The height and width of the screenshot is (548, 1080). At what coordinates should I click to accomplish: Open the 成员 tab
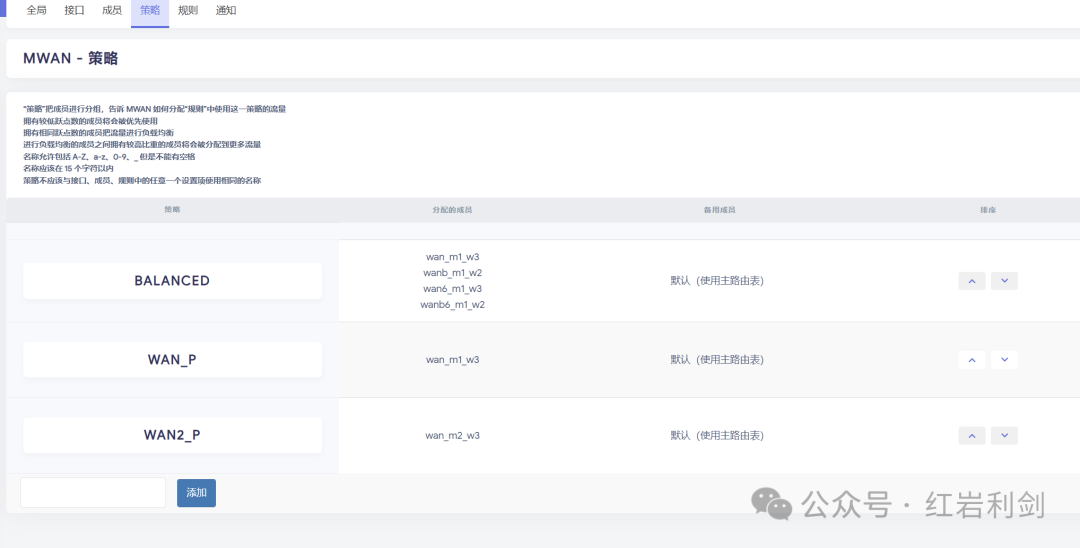tap(112, 11)
